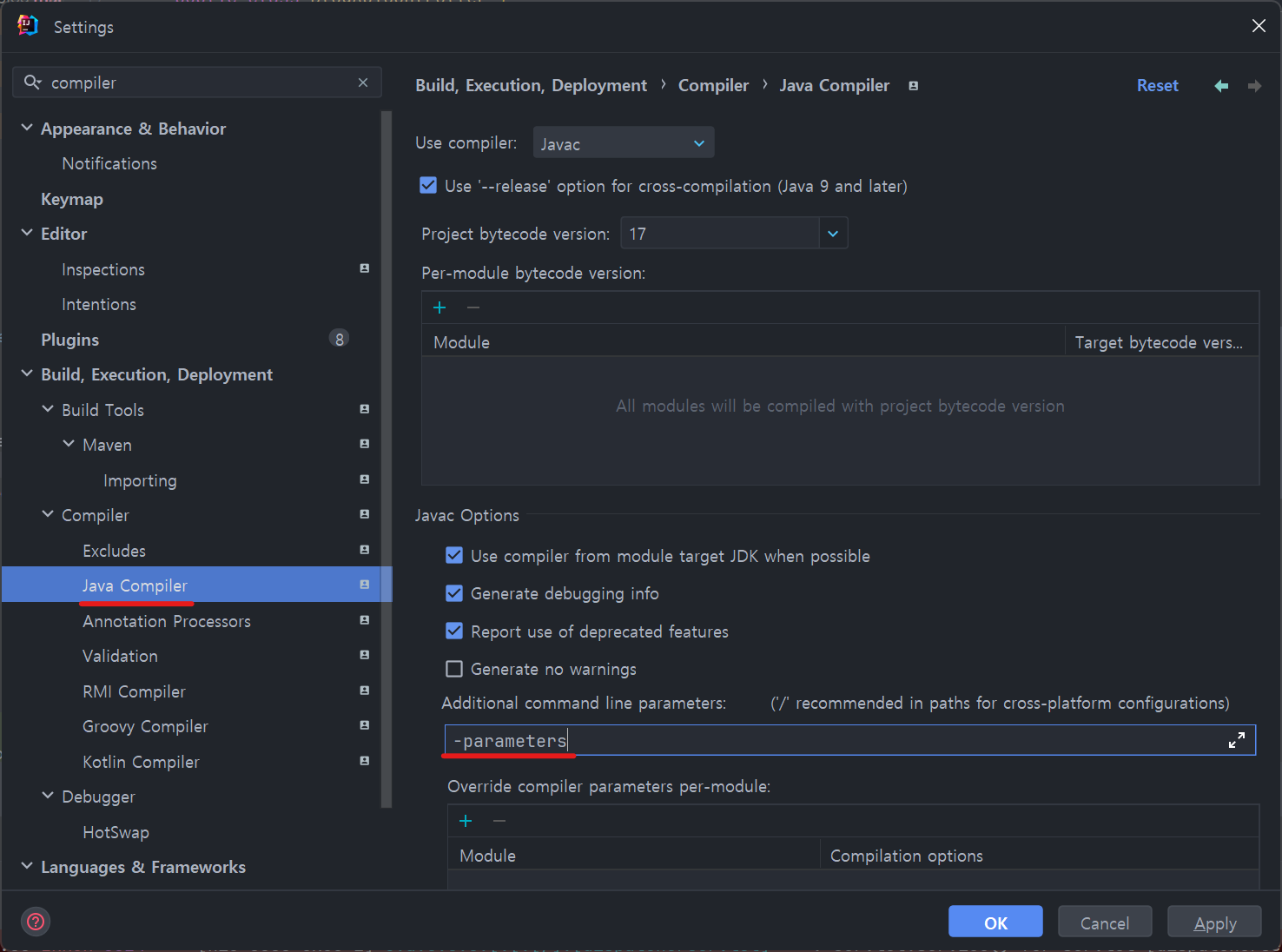Click project icon next to Inspections row
This screenshot has height=952, width=1282.
click(365, 268)
